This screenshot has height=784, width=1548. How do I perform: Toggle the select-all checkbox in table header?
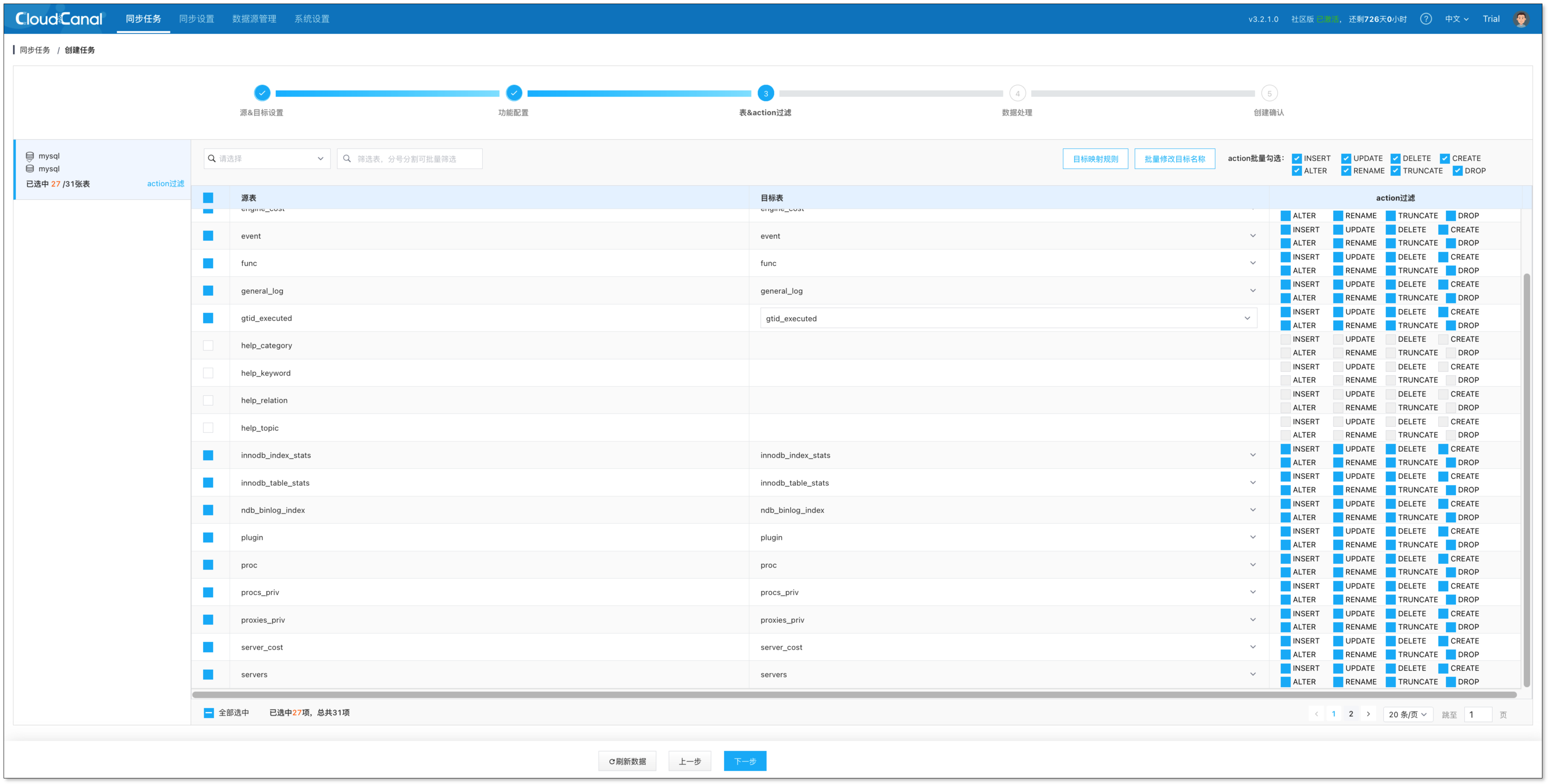[x=208, y=198]
